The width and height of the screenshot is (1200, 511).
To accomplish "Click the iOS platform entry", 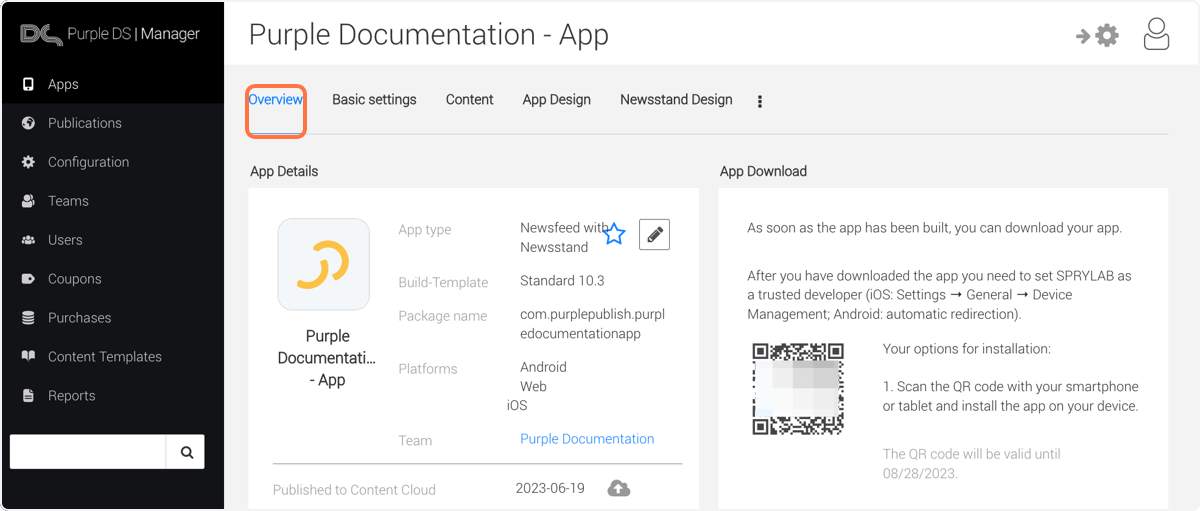I will [517, 405].
